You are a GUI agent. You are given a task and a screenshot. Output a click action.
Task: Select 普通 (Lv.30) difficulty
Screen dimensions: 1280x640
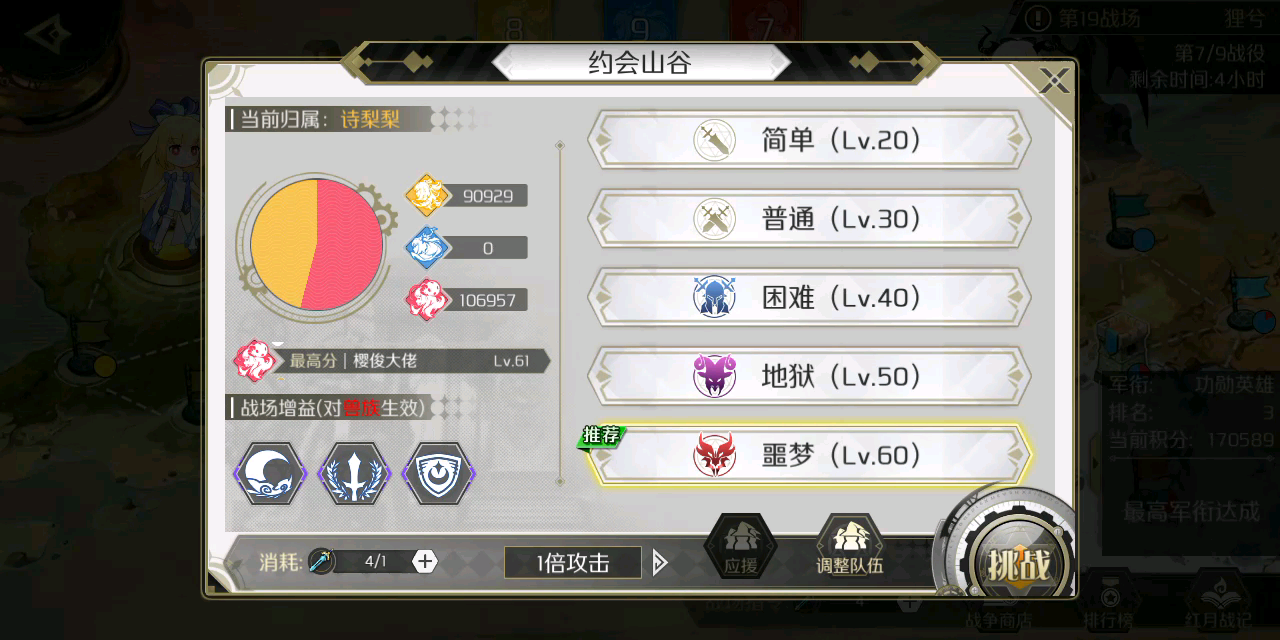809,218
